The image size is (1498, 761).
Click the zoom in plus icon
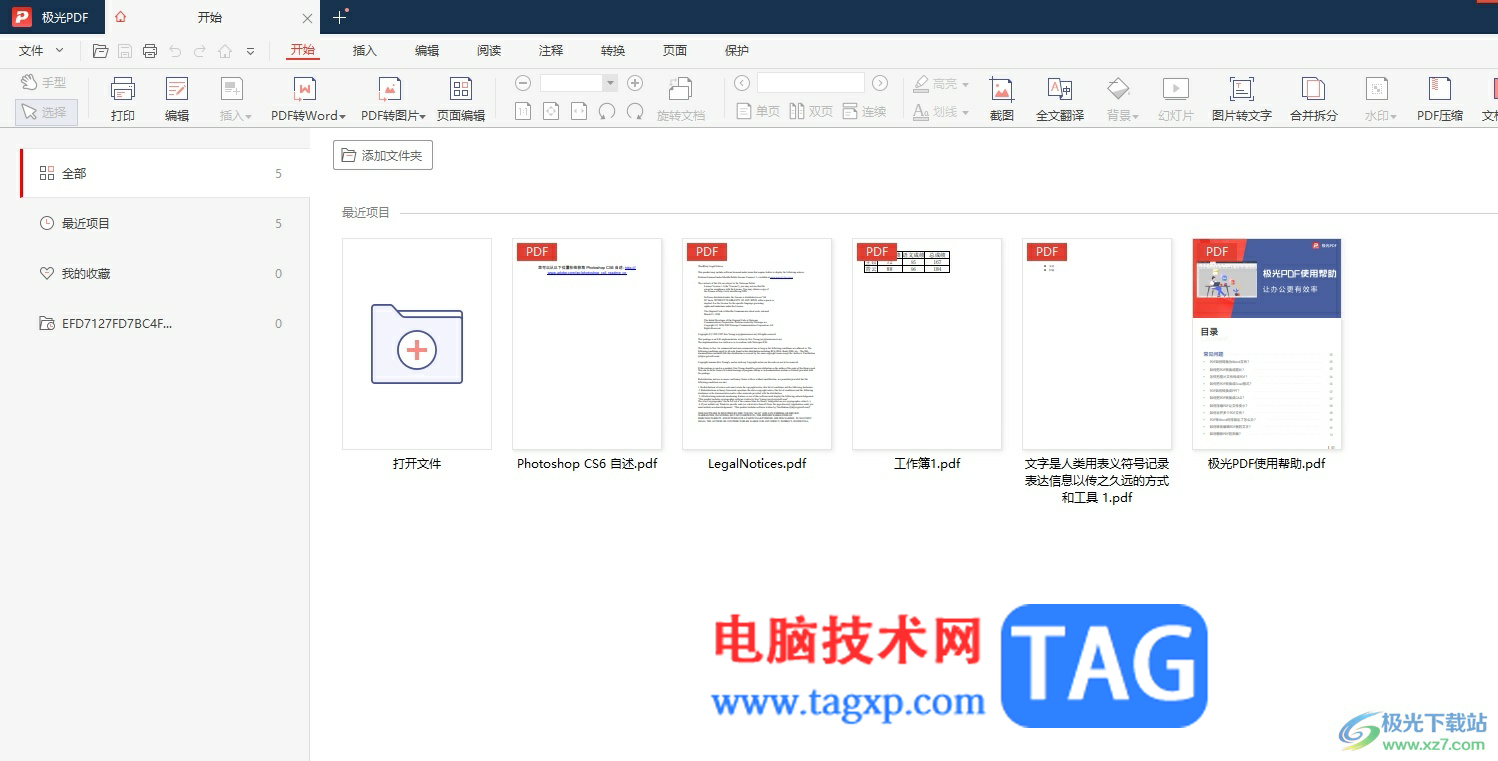[634, 83]
